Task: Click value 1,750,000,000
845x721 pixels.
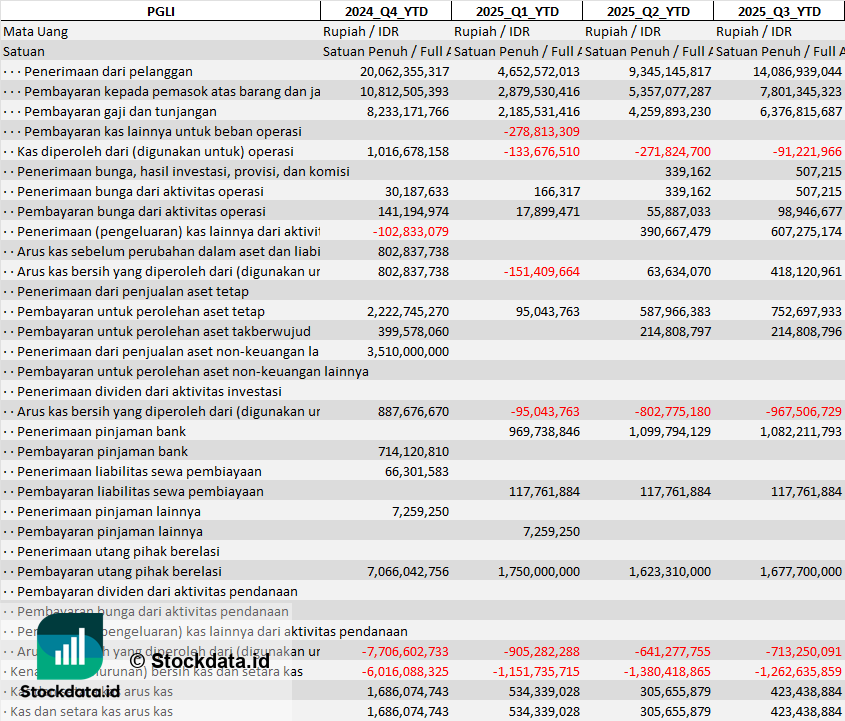Action: 539,571
